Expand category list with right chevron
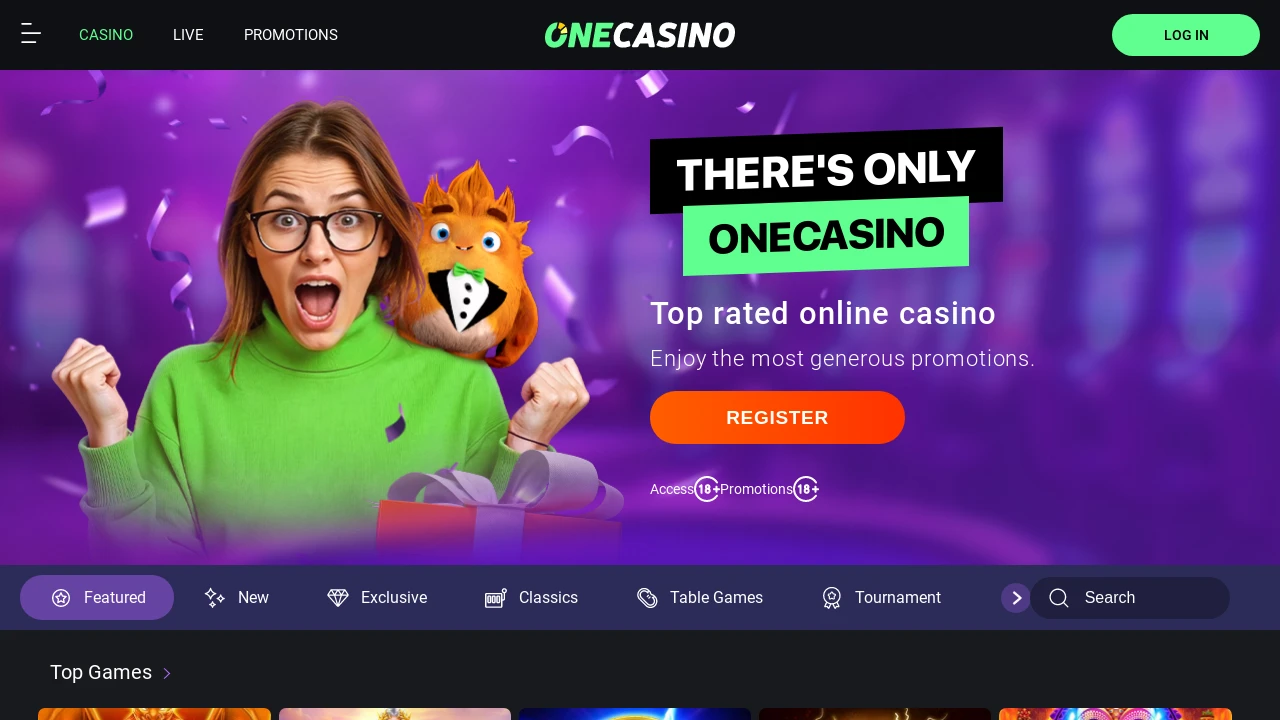 coord(1016,598)
